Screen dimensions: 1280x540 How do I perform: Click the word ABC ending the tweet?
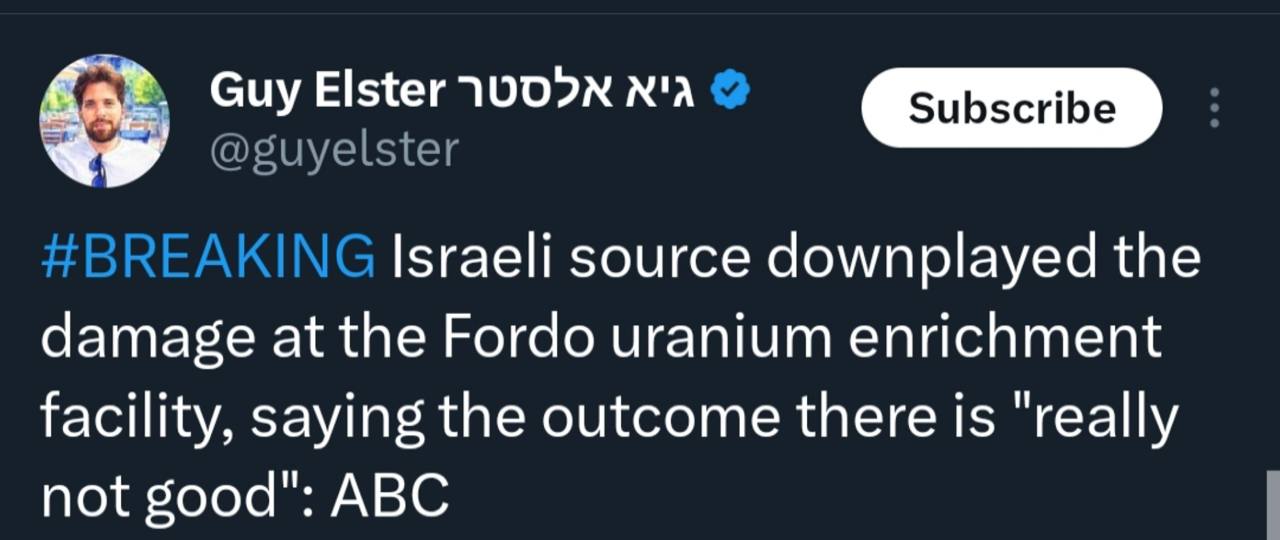coord(390,496)
